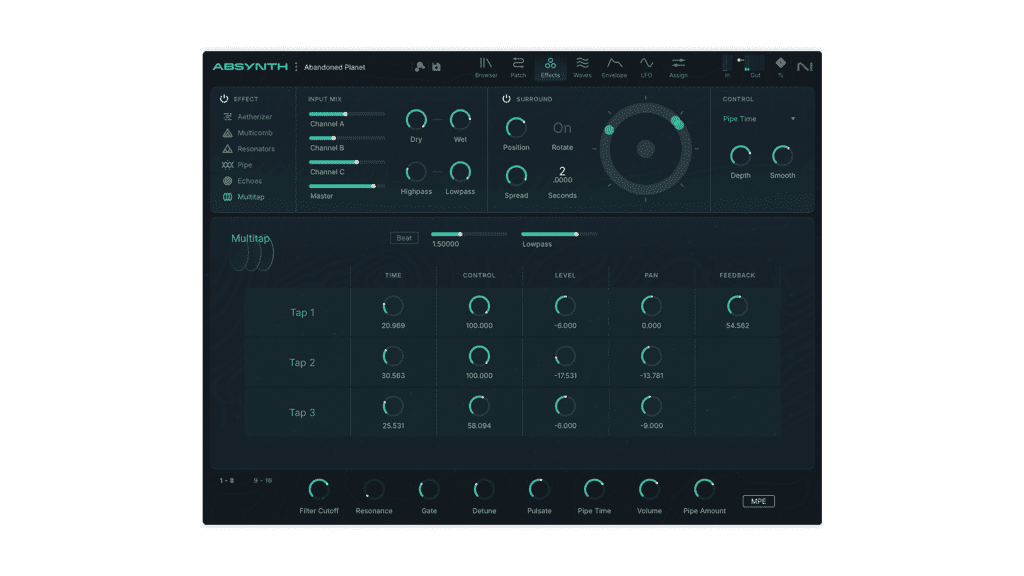Viewport: 1024px width, 576px height.
Task: Toggle the Effect power button
Action: click(x=224, y=99)
